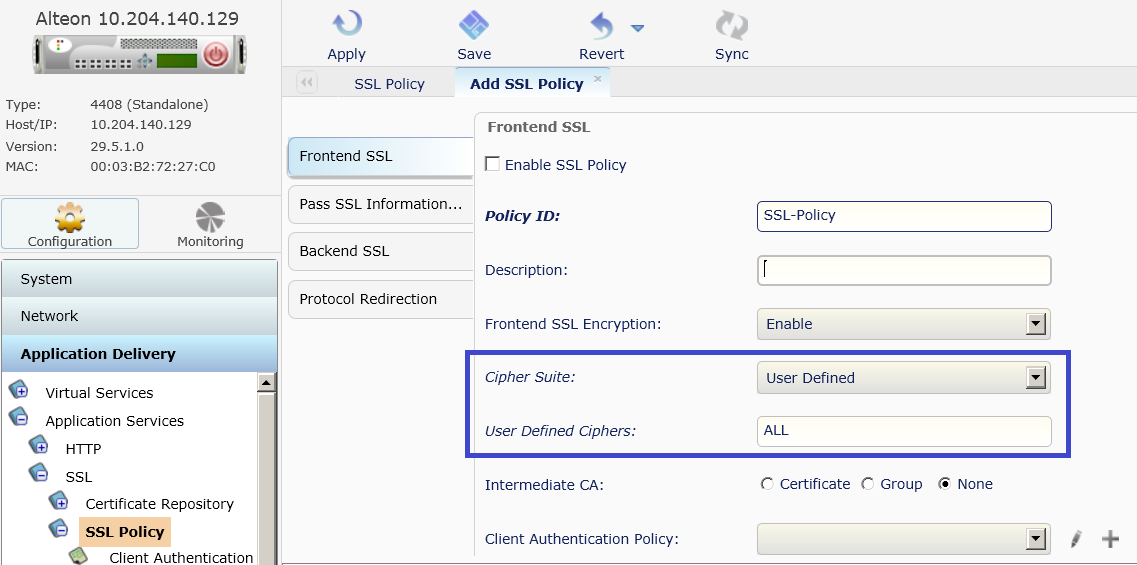Expand the System menu section
1137x565 pixels.
(x=139, y=279)
